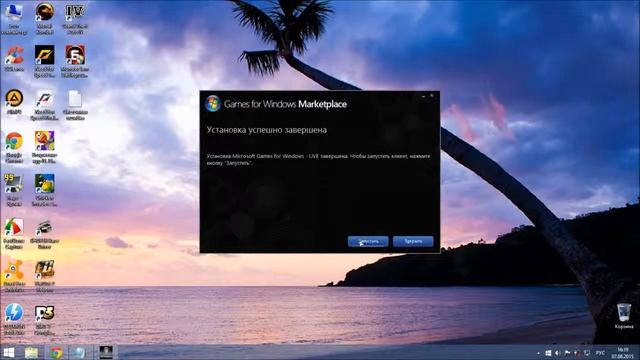The width and height of the screenshot is (640, 360).
Task: Close the Games for Windows Marketplace dialog
Action: click(x=432, y=96)
